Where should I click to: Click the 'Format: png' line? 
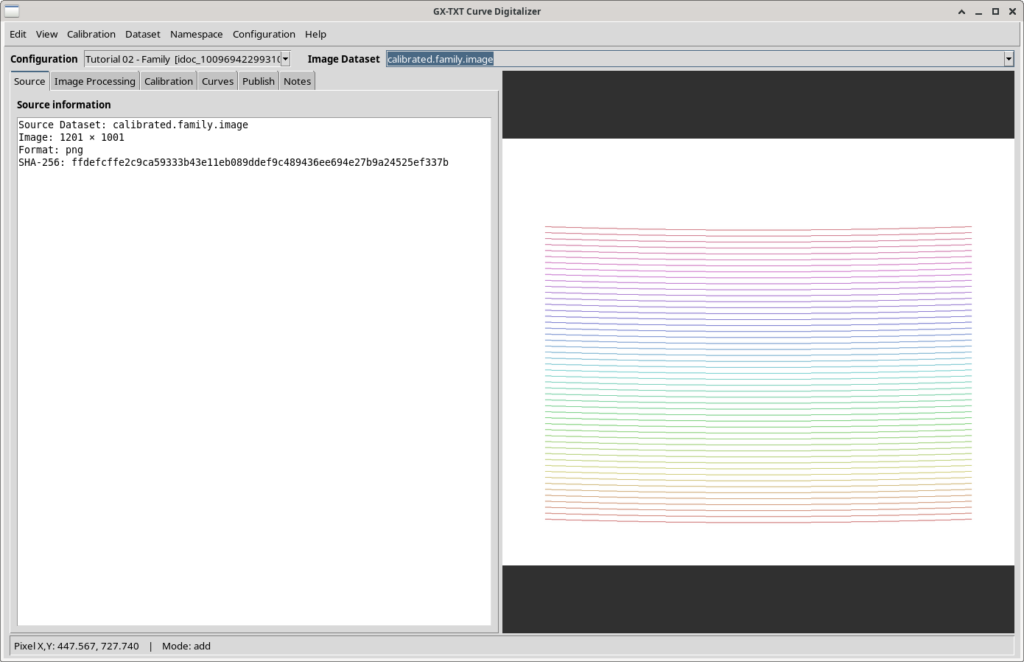pyautogui.click(x=50, y=150)
